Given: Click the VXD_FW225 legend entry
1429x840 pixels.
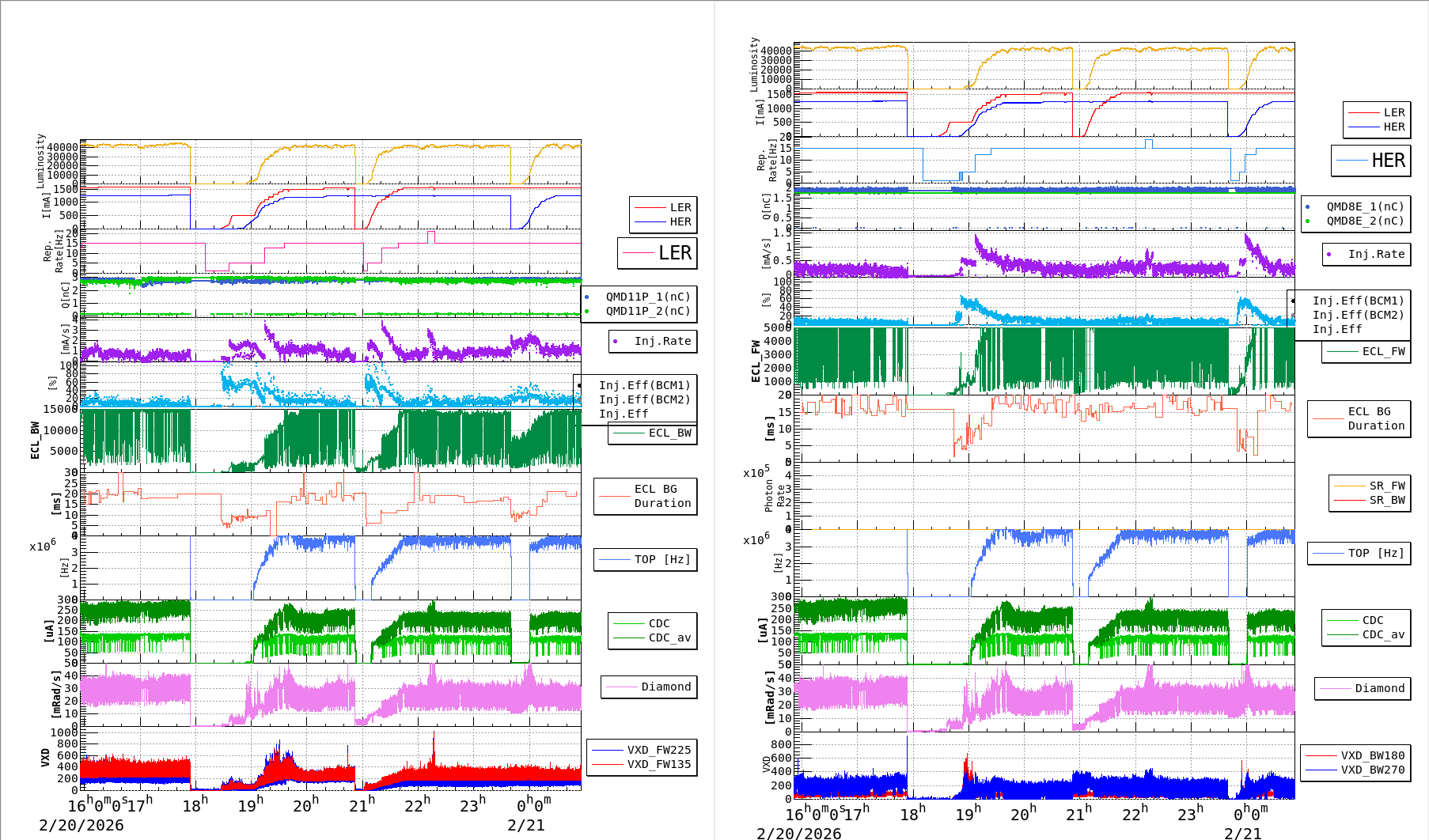Looking at the screenshot, I should [x=658, y=750].
